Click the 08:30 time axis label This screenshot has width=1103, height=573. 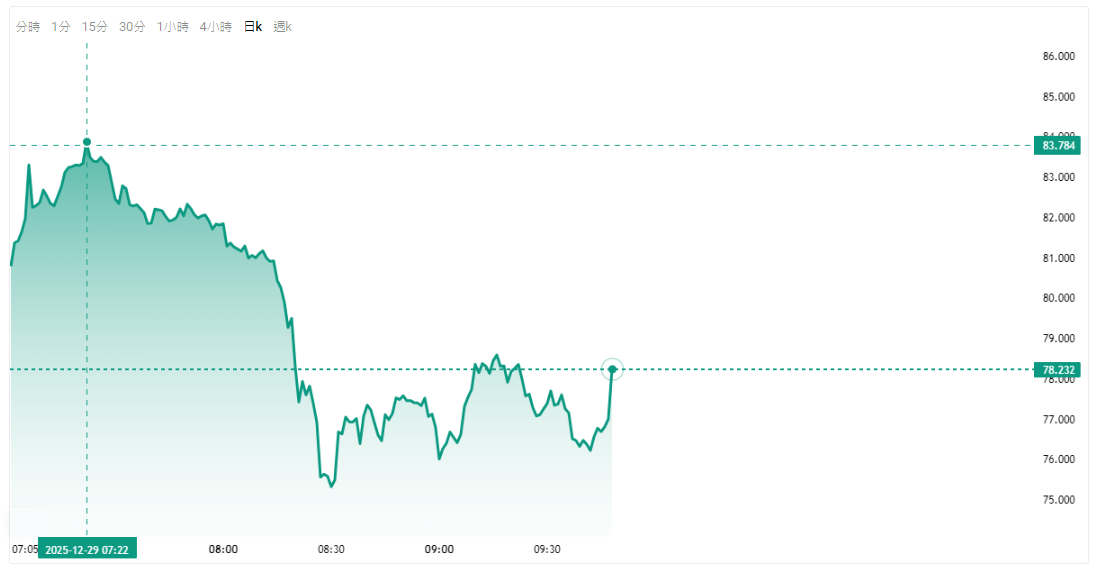331,549
